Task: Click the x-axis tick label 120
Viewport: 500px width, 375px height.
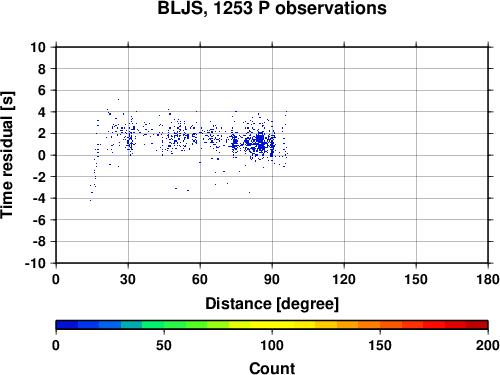Action: pos(344,279)
